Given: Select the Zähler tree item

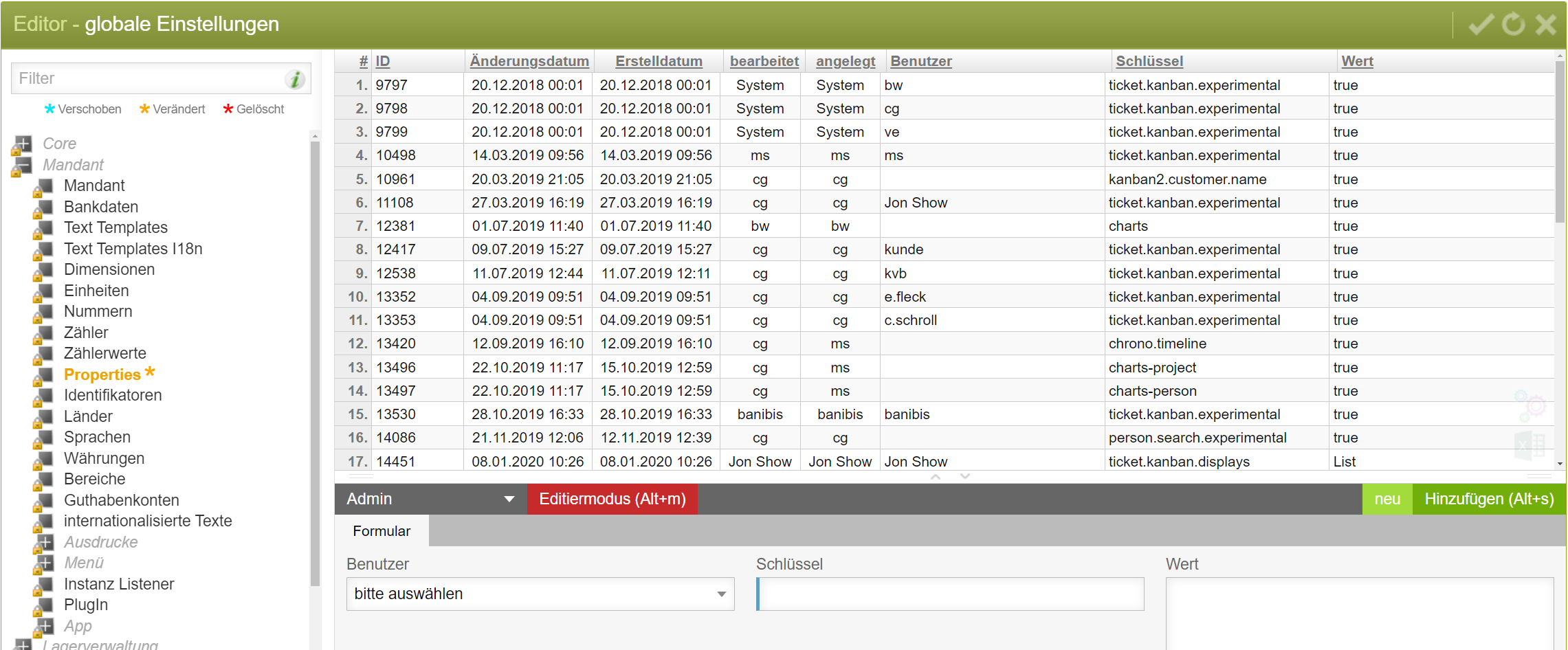Looking at the screenshot, I should [86, 333].
